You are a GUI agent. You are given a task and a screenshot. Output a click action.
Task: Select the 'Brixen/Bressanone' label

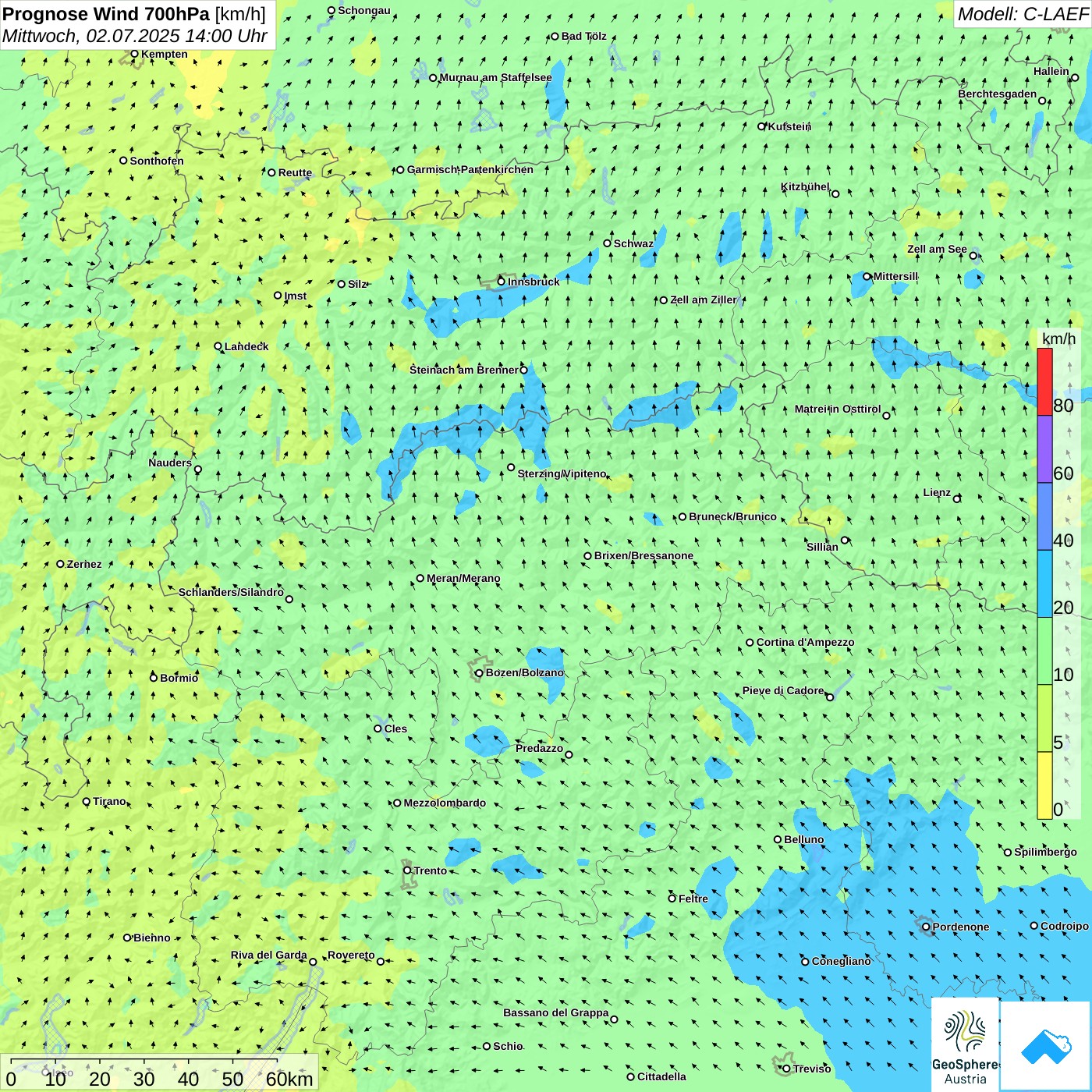(643, 555)
